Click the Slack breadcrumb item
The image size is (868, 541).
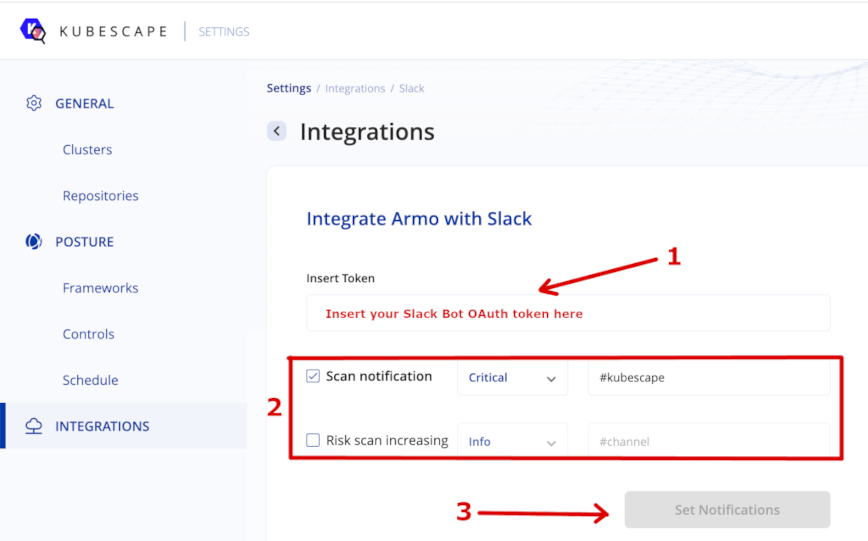411,89
